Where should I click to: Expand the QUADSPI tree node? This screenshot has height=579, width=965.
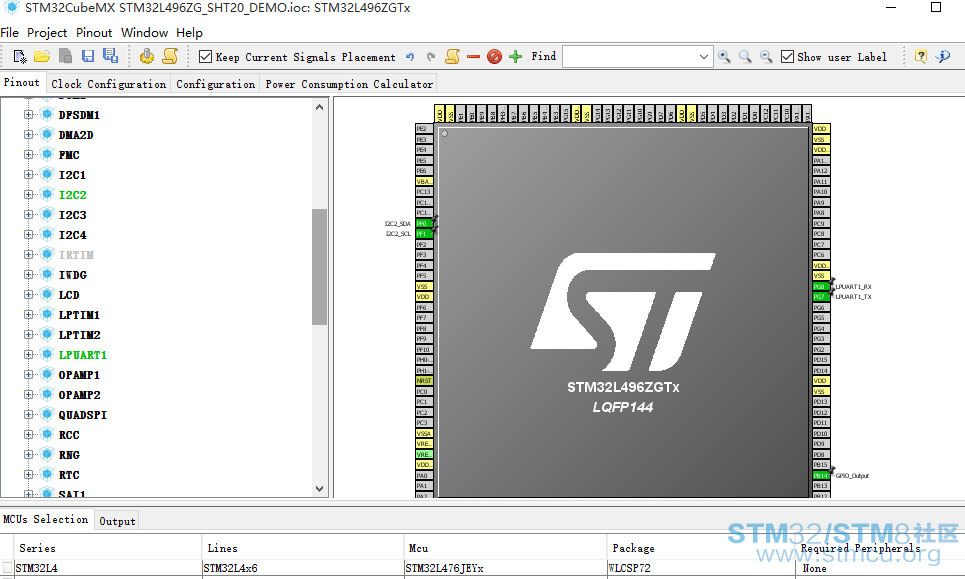(28, 415)
